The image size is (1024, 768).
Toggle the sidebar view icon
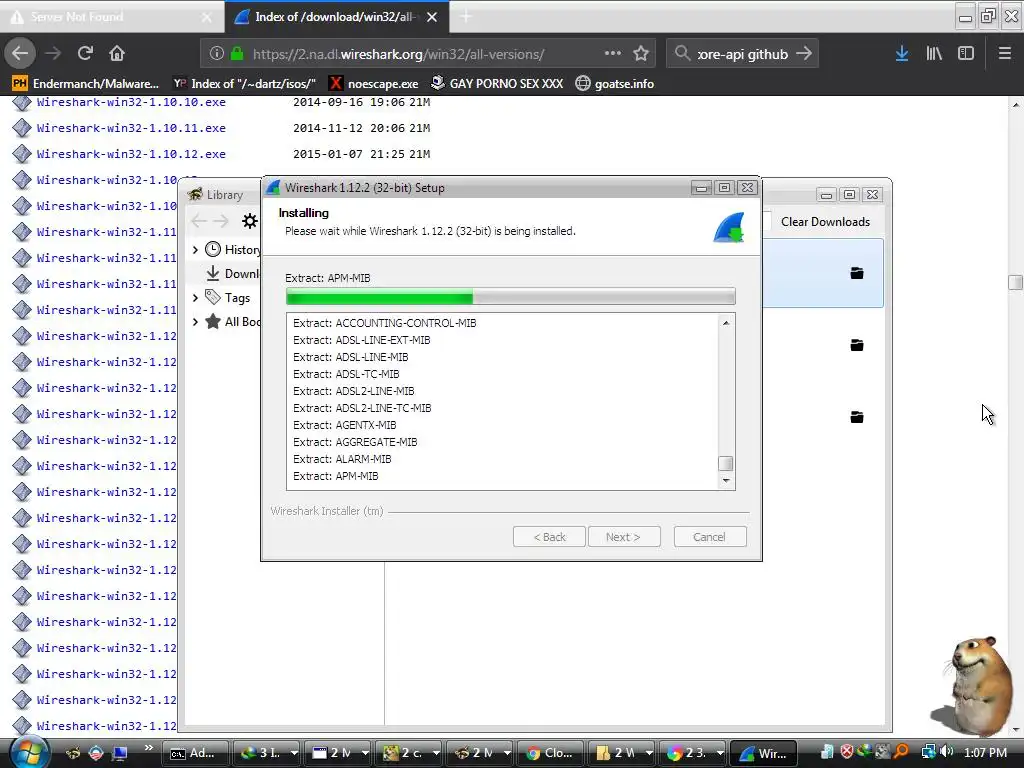[966, 54]
